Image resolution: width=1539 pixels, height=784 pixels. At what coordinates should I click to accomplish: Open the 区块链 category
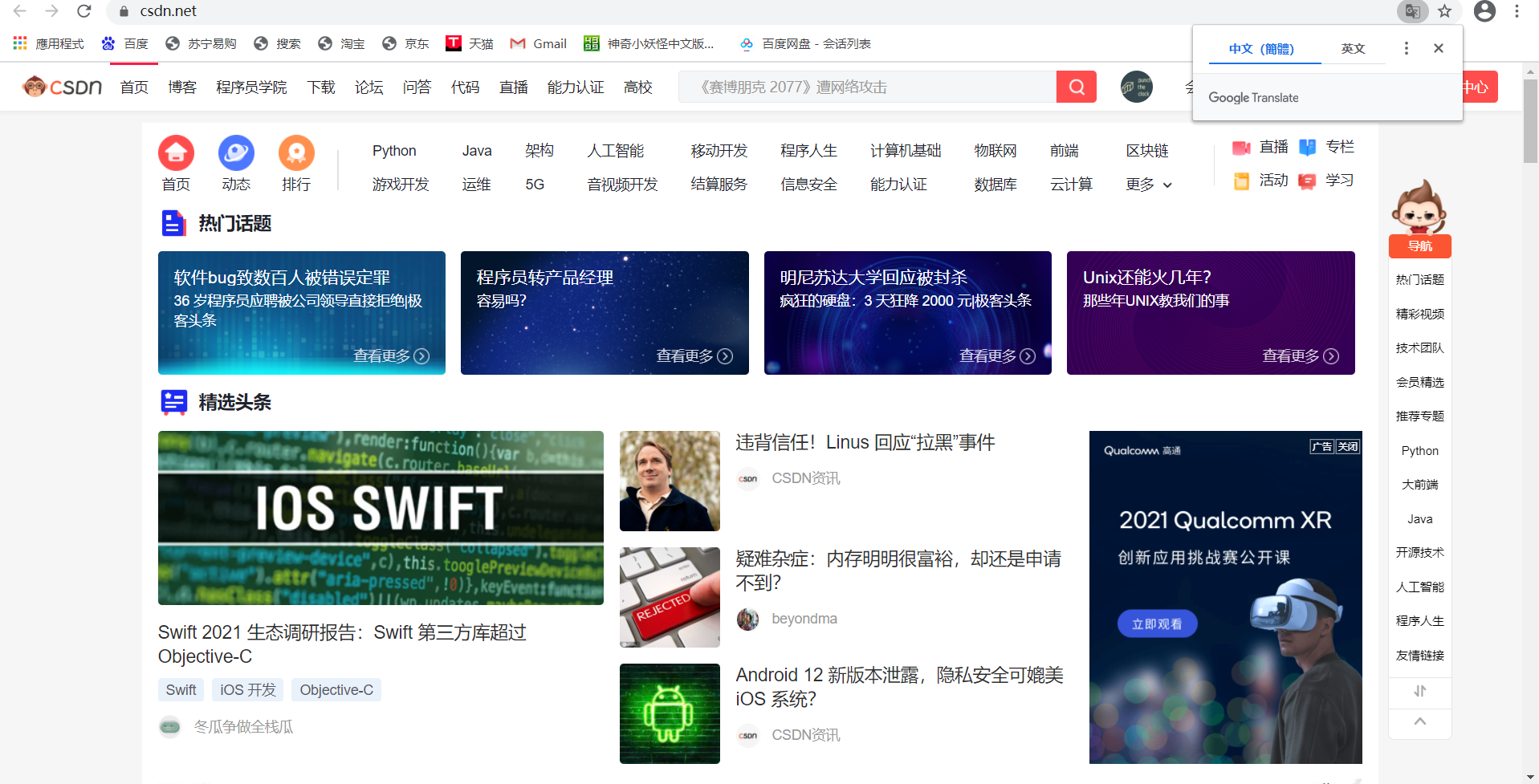(1147, 151)
